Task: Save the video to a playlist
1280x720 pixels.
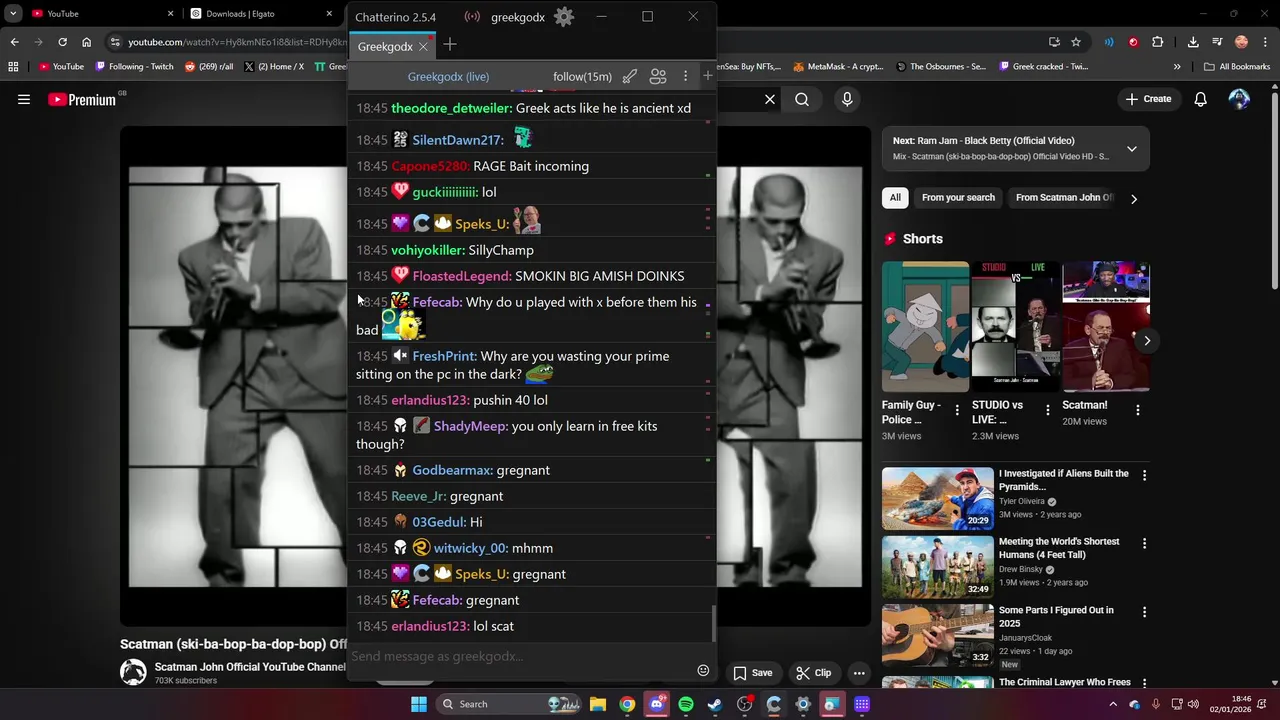Action: click(752, 673)
